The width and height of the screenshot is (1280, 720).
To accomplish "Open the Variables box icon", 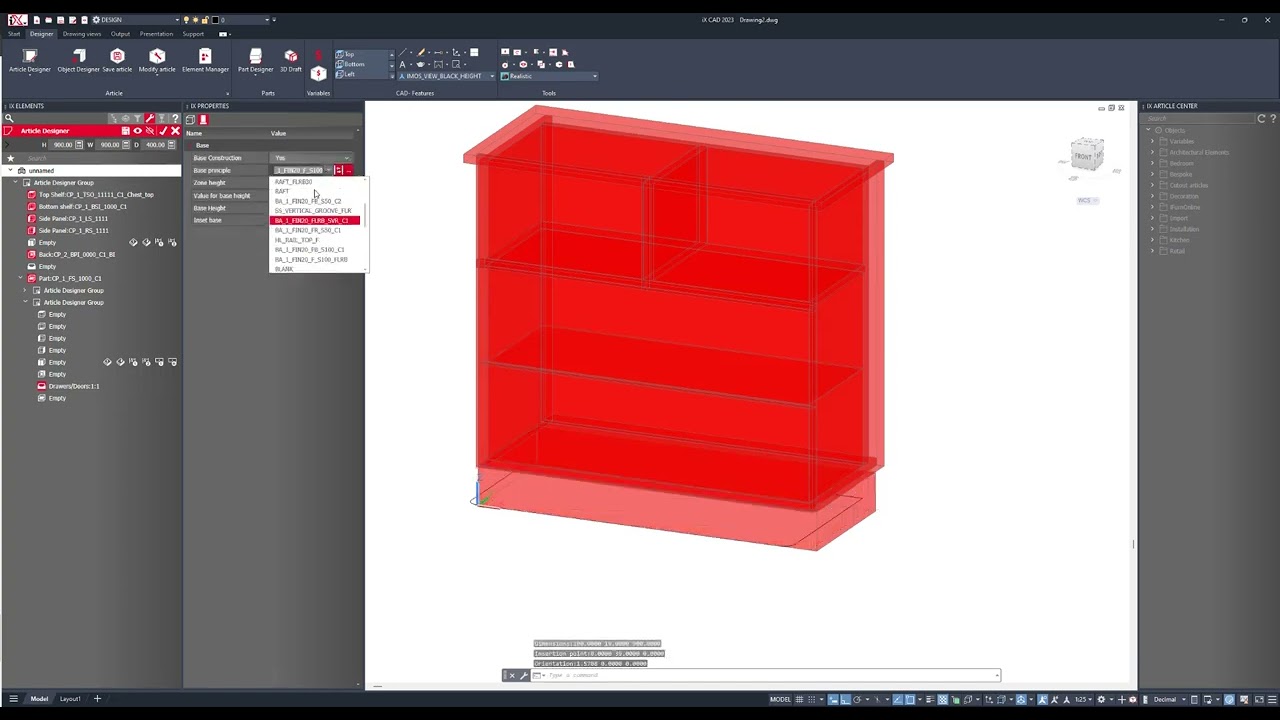I will click(319, 73).
